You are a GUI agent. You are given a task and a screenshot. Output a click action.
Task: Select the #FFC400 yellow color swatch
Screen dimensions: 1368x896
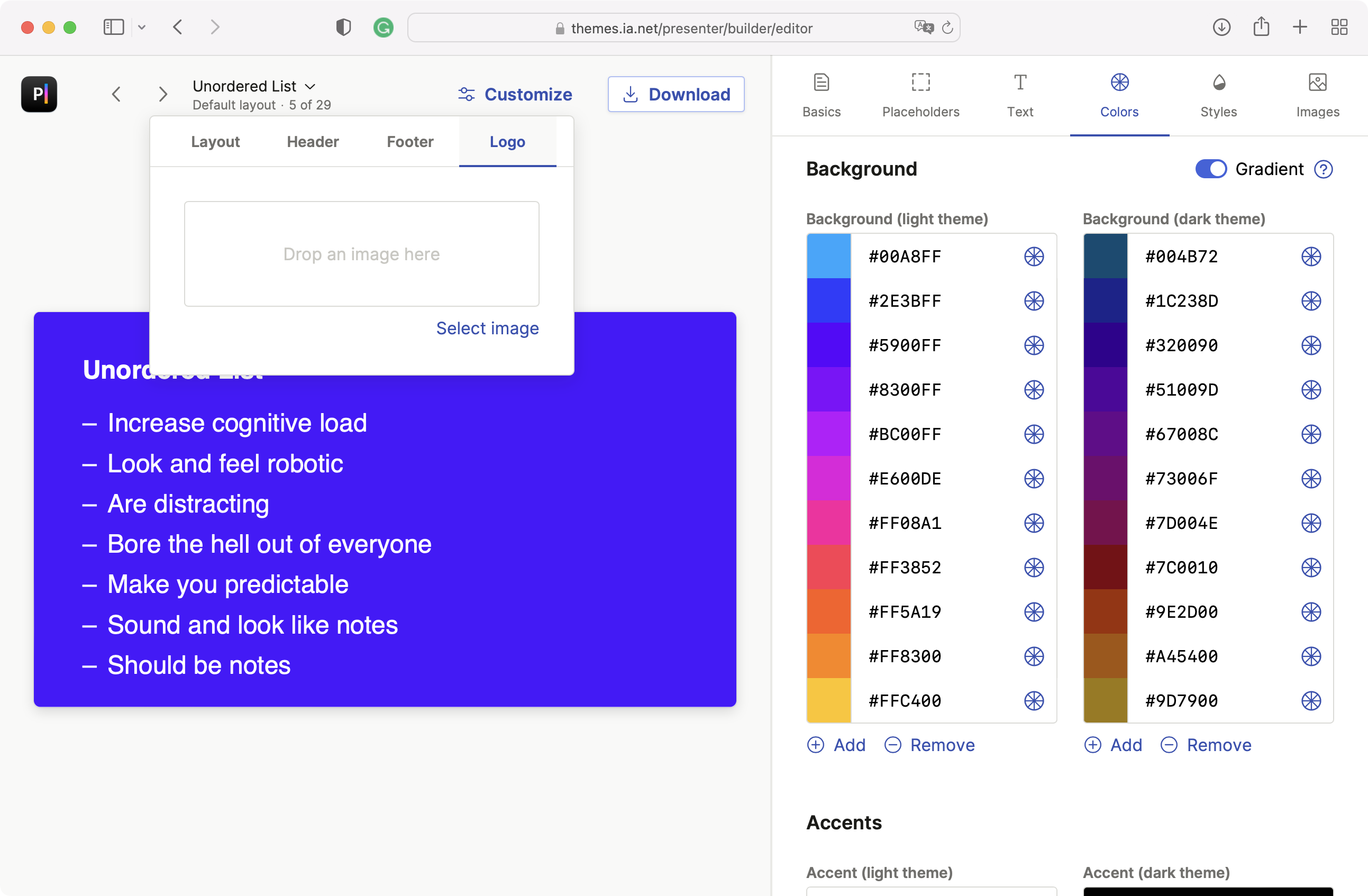[x=828, y=700]
